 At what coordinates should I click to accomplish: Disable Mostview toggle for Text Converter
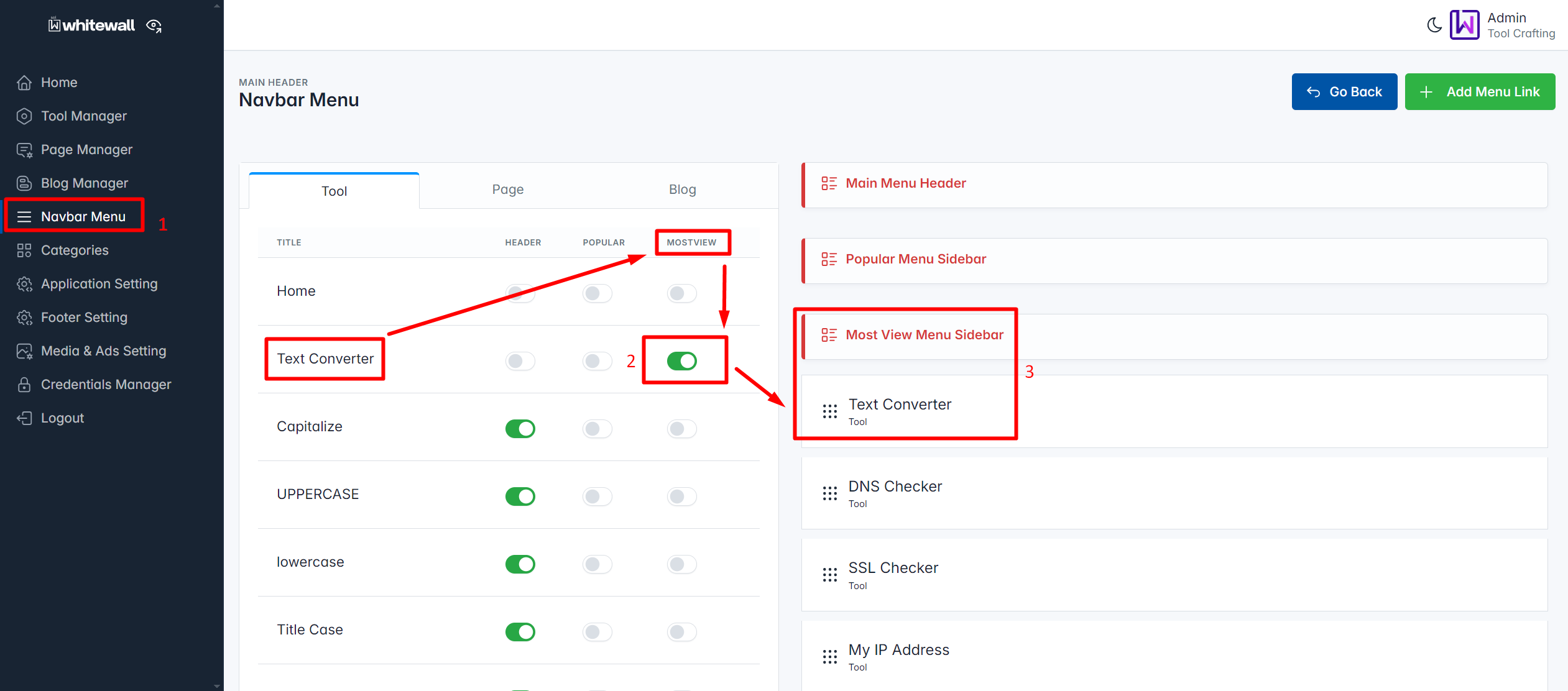pyautogui.click(x=682, y=361)
